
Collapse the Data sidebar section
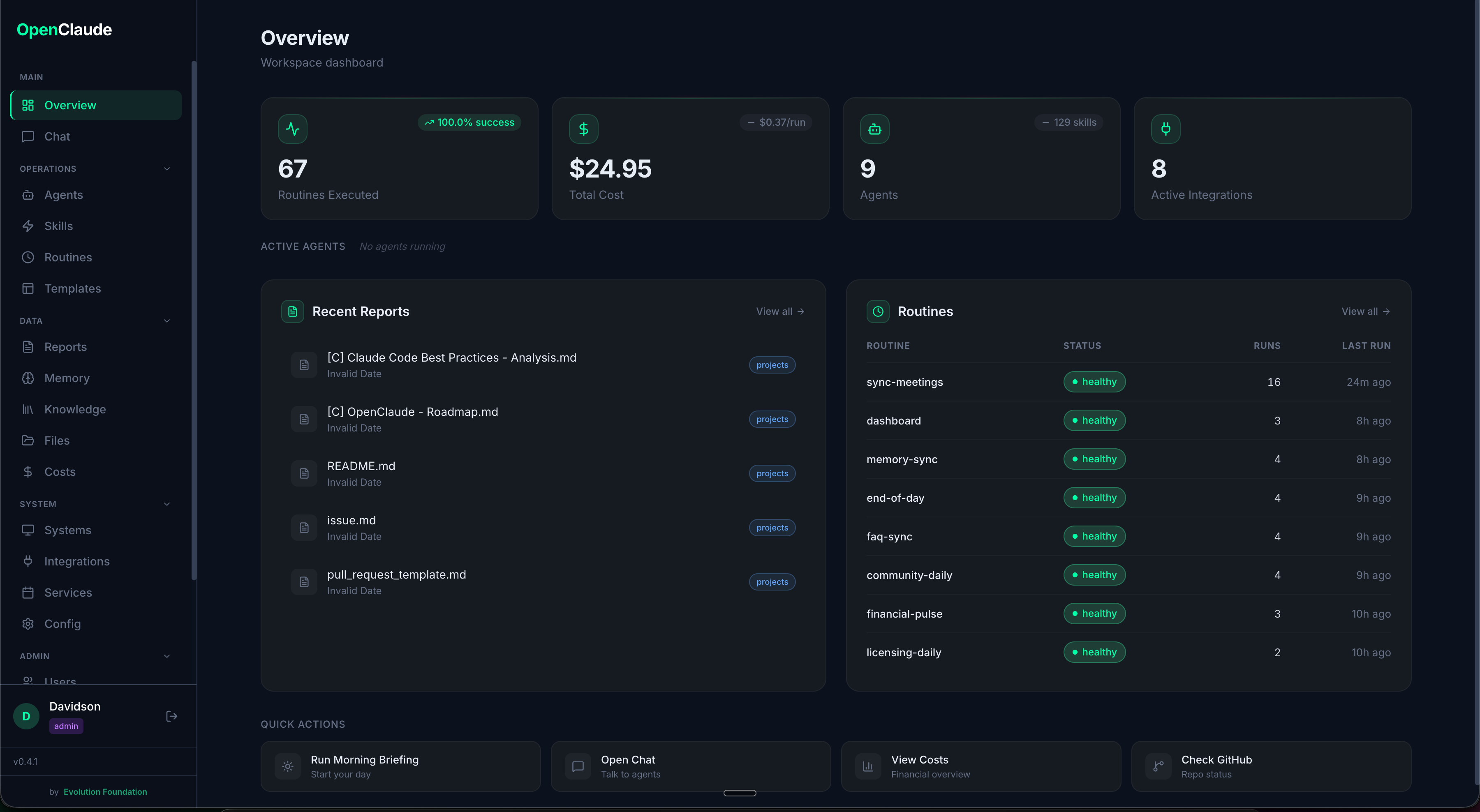click(166, 321)
